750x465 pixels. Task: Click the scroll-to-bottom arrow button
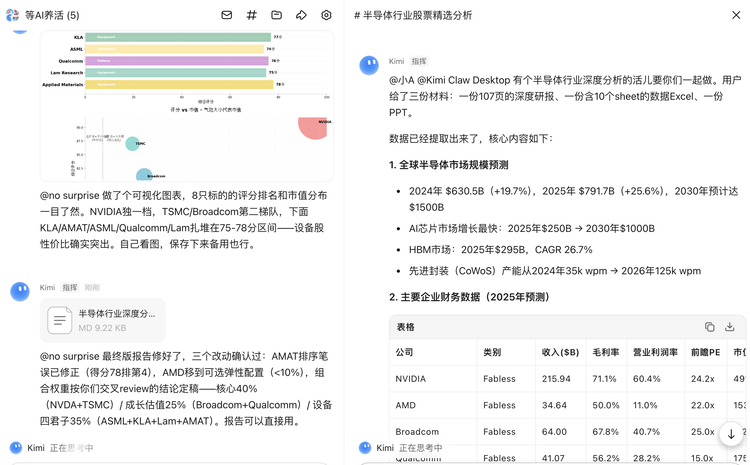click(731, 434)
